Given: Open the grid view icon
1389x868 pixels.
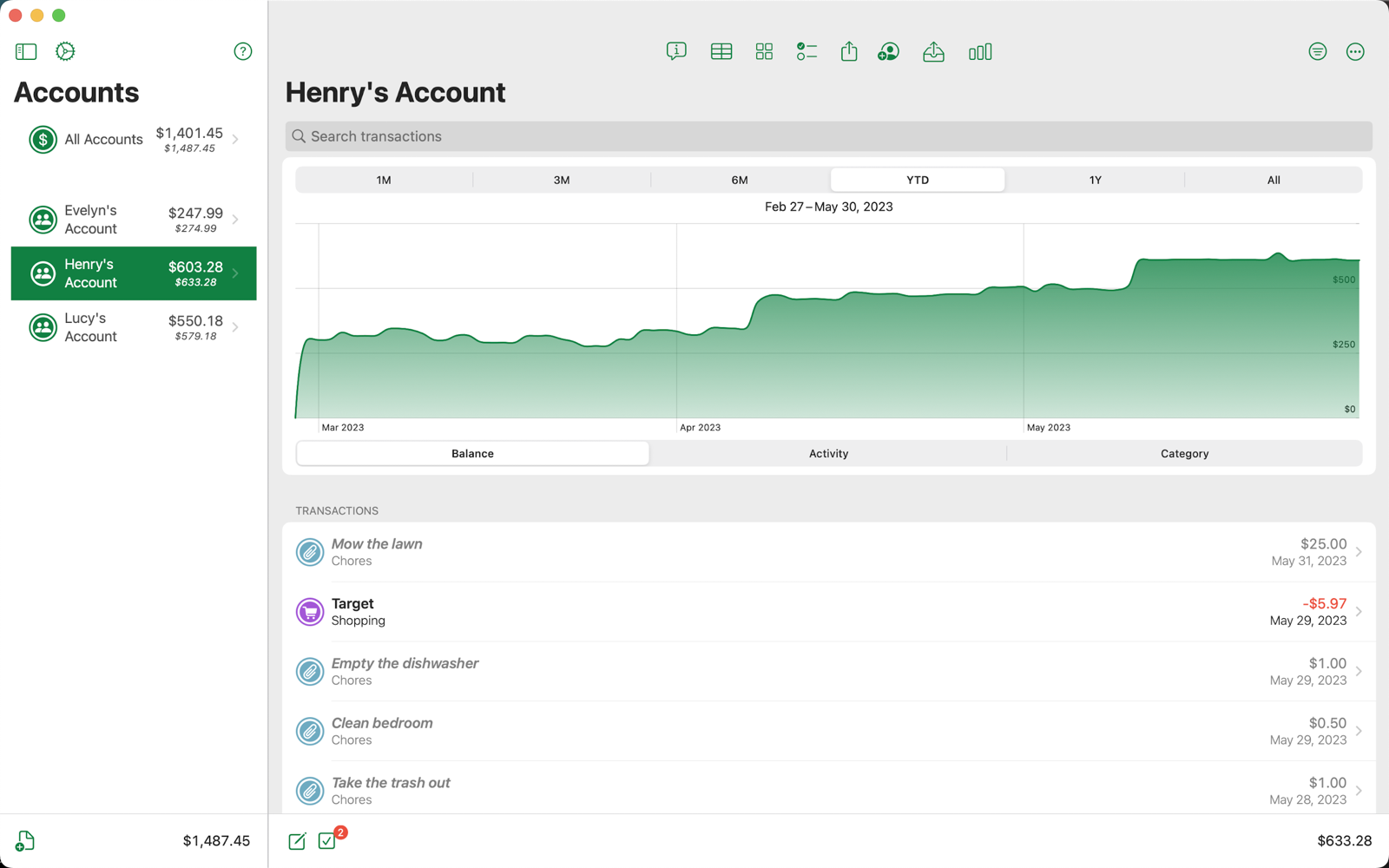Looking at the screenshot, I should [763, 51].
